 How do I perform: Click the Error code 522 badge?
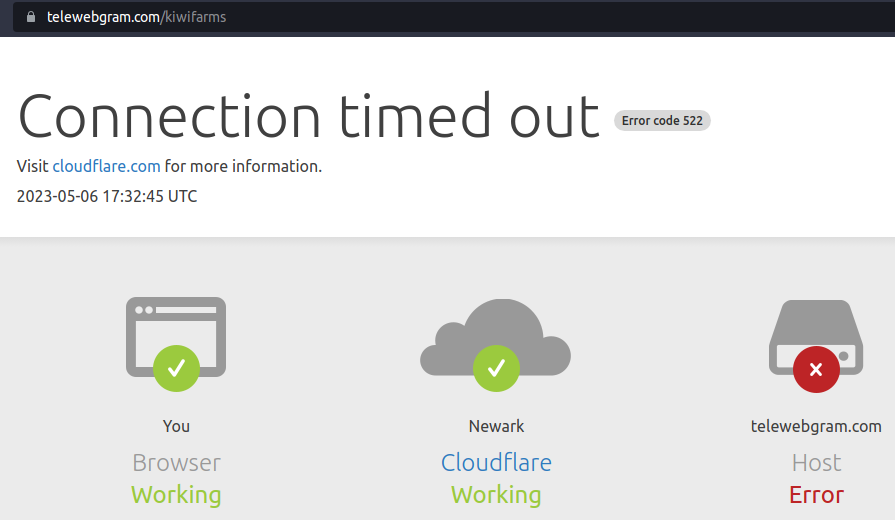coord(662,120)
